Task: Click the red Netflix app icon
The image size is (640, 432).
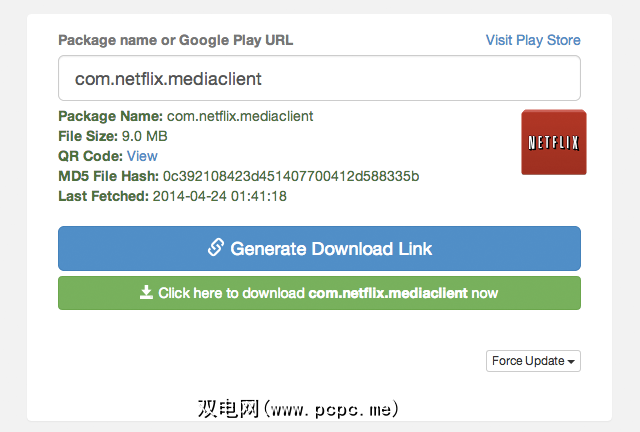Action: (554, 142)
